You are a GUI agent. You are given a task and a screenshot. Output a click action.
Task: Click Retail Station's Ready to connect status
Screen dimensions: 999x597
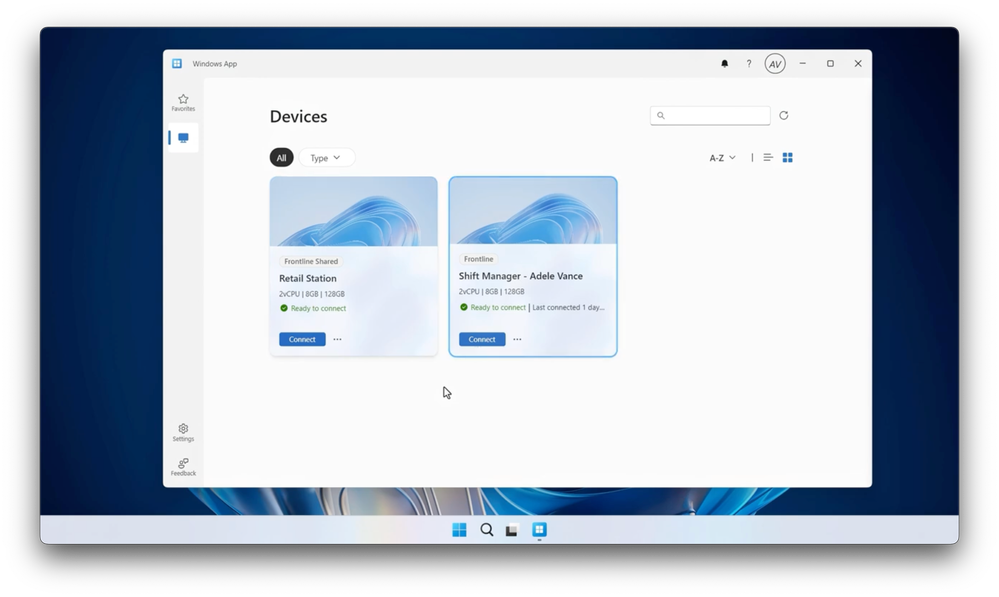pyautogui.click(x=313, y=308)
